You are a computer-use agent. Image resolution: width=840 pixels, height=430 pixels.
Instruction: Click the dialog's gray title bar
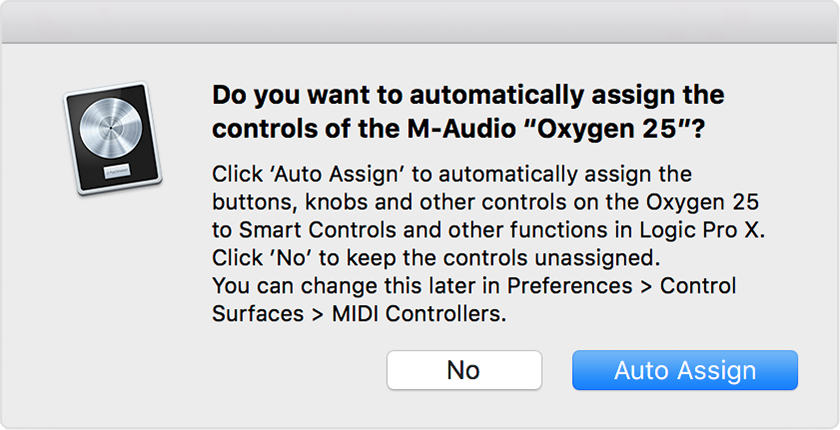[420, 21]
